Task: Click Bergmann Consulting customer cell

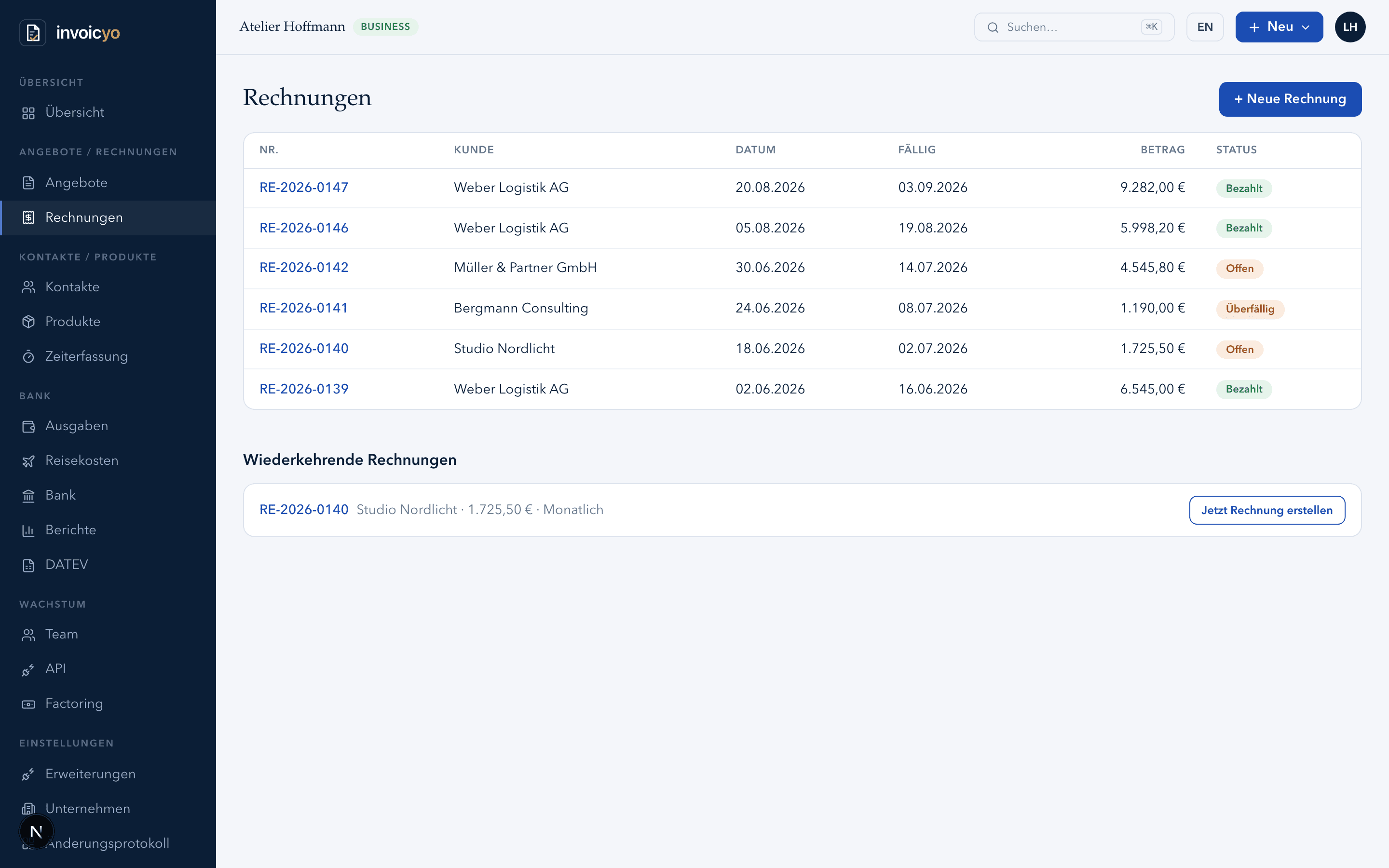Action: tap(520, 308)
